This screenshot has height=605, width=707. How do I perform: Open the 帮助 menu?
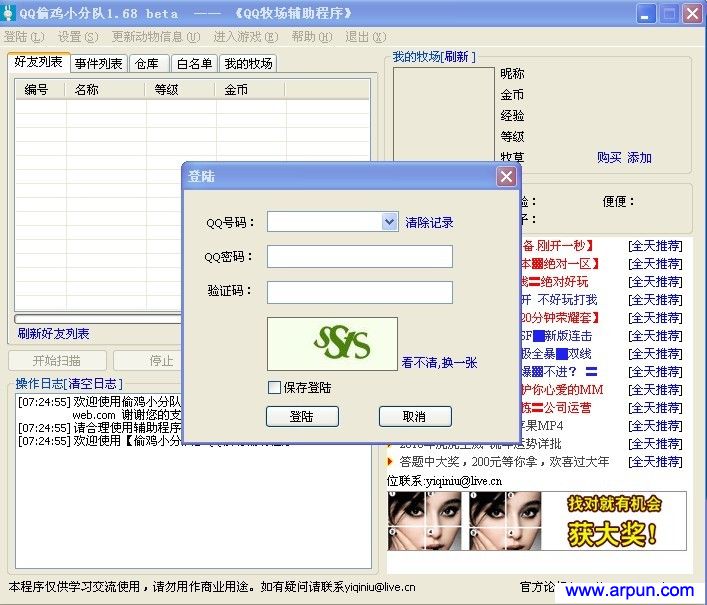click(x=312, y=37)
